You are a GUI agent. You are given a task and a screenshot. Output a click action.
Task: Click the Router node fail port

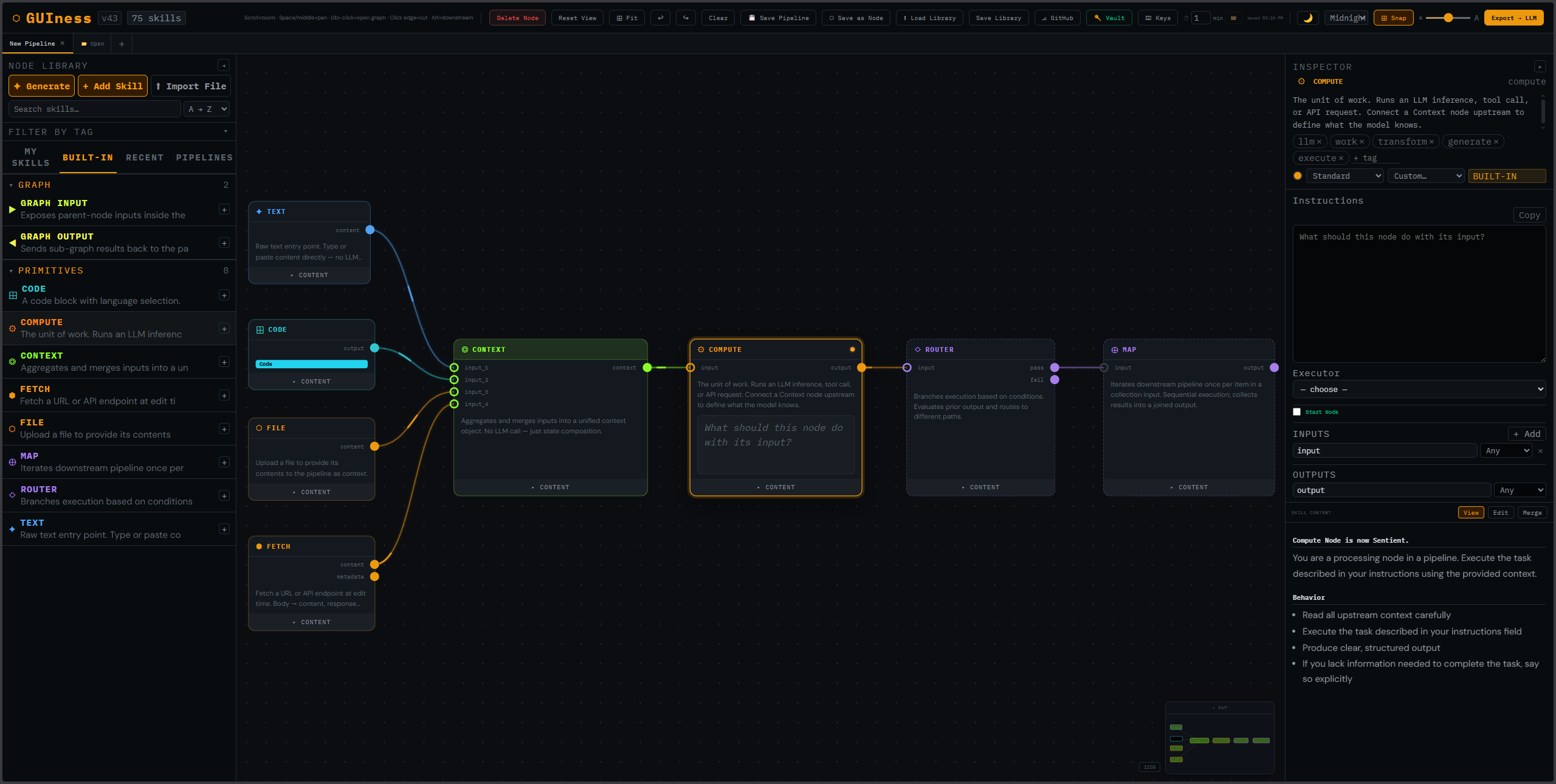click(1055, 380)
